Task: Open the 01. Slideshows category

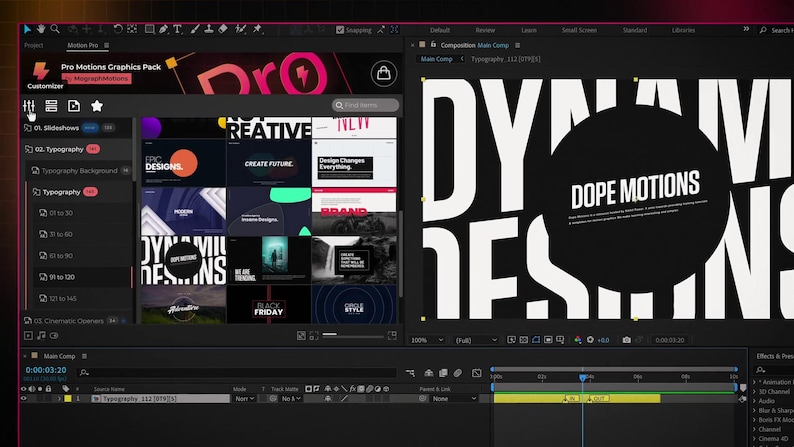Action: tap(76, 128)
